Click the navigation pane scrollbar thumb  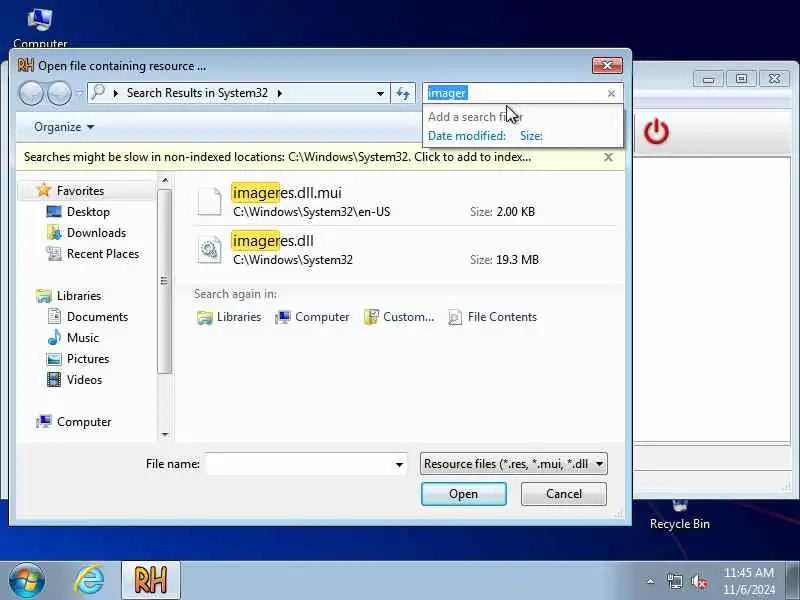(x=164, y=281)
